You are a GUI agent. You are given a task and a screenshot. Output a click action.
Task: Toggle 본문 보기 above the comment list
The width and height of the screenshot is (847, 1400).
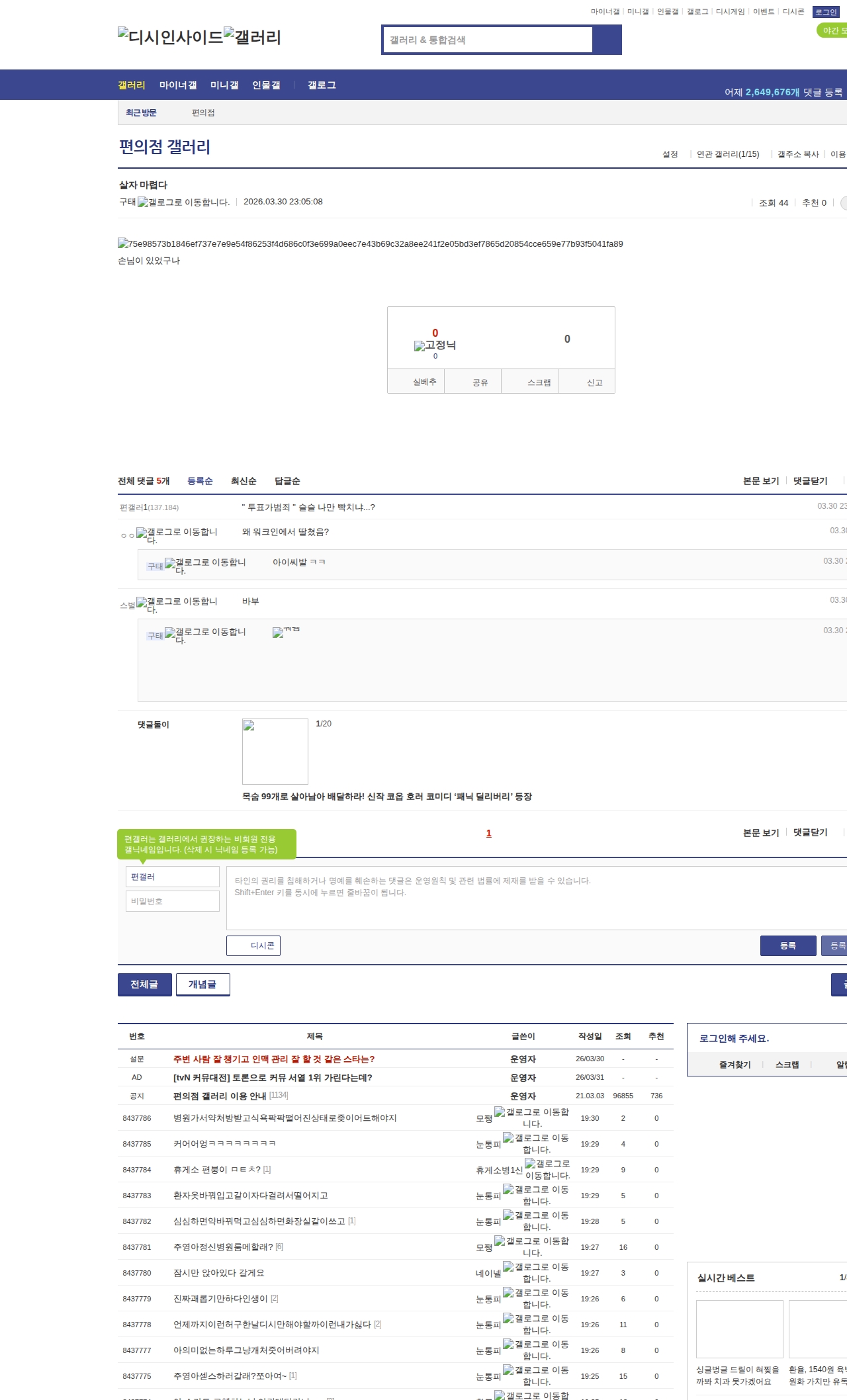pos(761,481)
